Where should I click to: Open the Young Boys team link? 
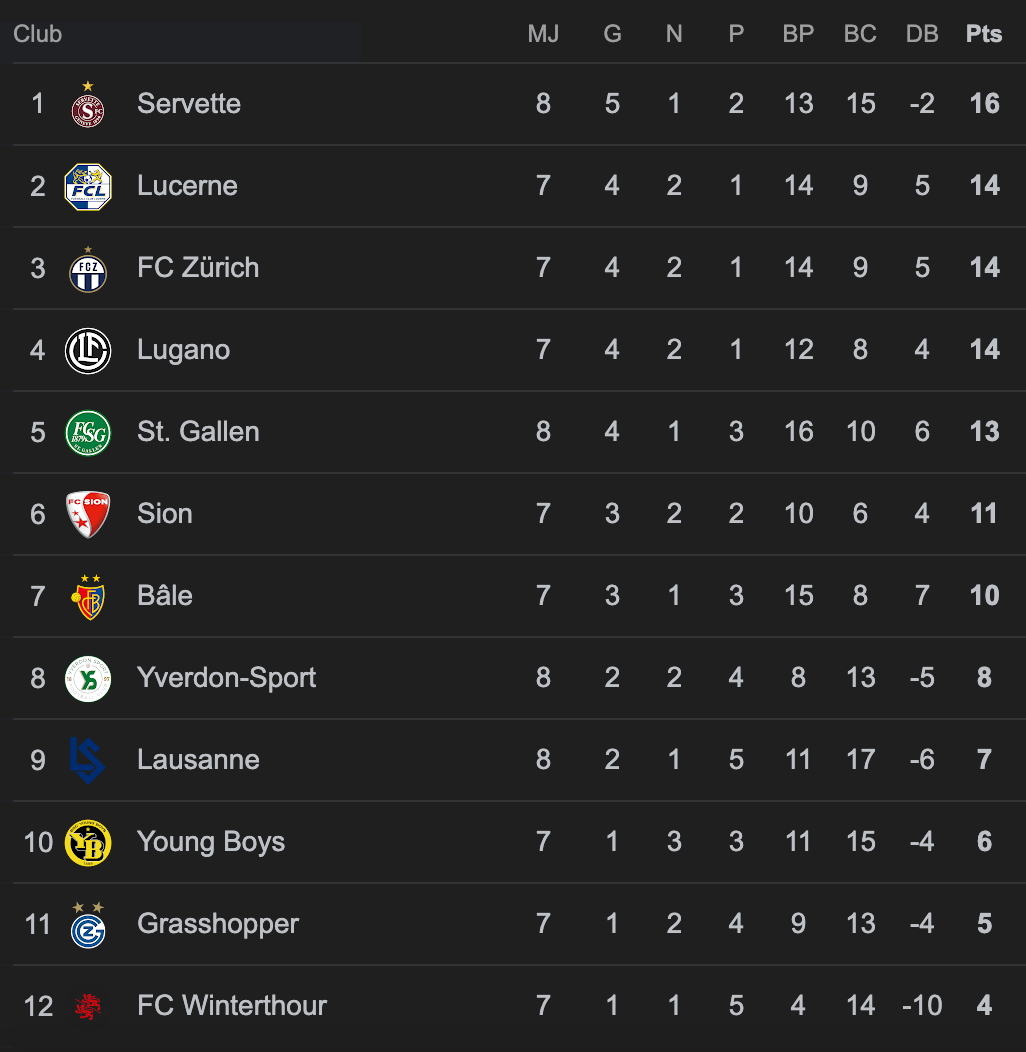point(211,842)
